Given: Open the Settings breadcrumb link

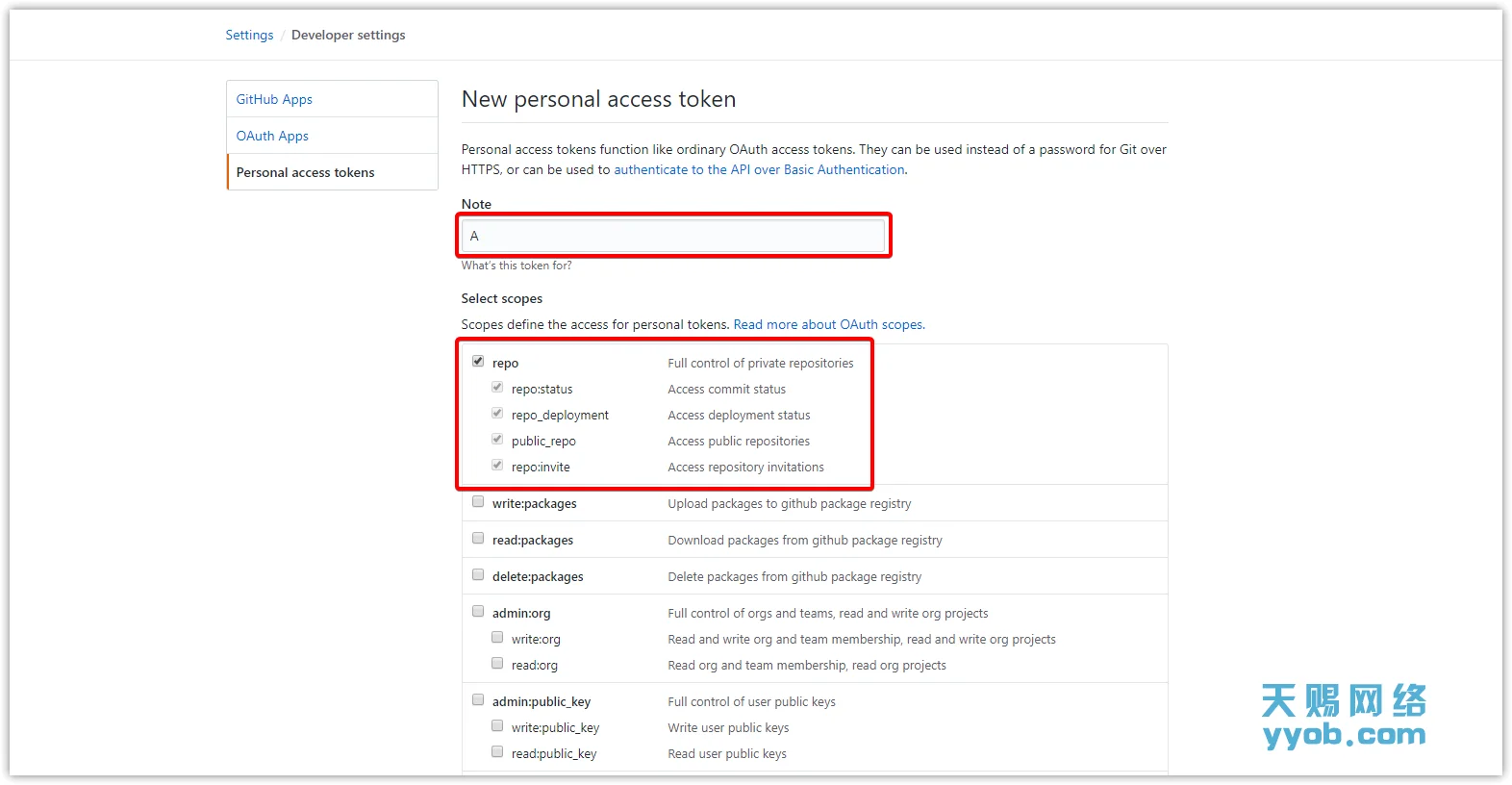Looking at the screenshot, I should click(x=249, y=35).
